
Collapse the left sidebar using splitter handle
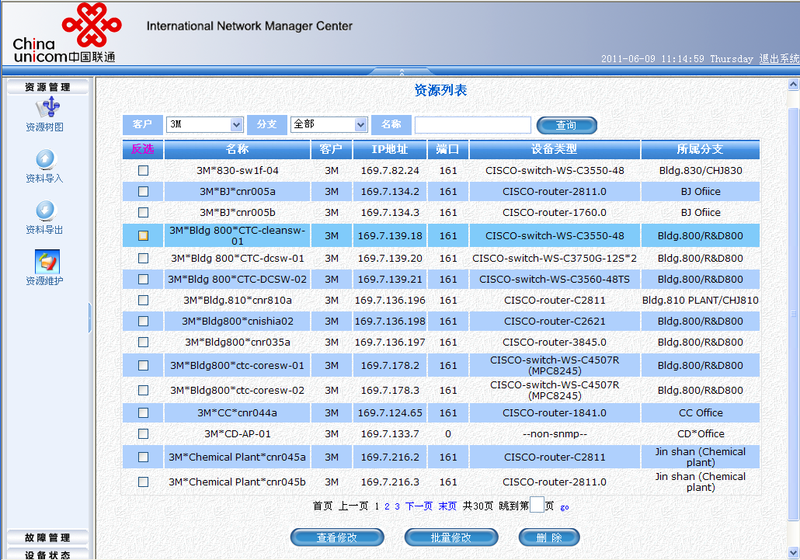(90, 318)
